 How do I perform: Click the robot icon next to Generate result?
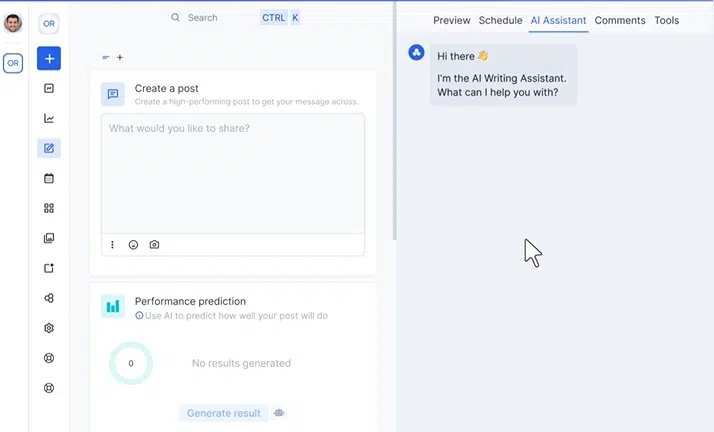(279, 413)
